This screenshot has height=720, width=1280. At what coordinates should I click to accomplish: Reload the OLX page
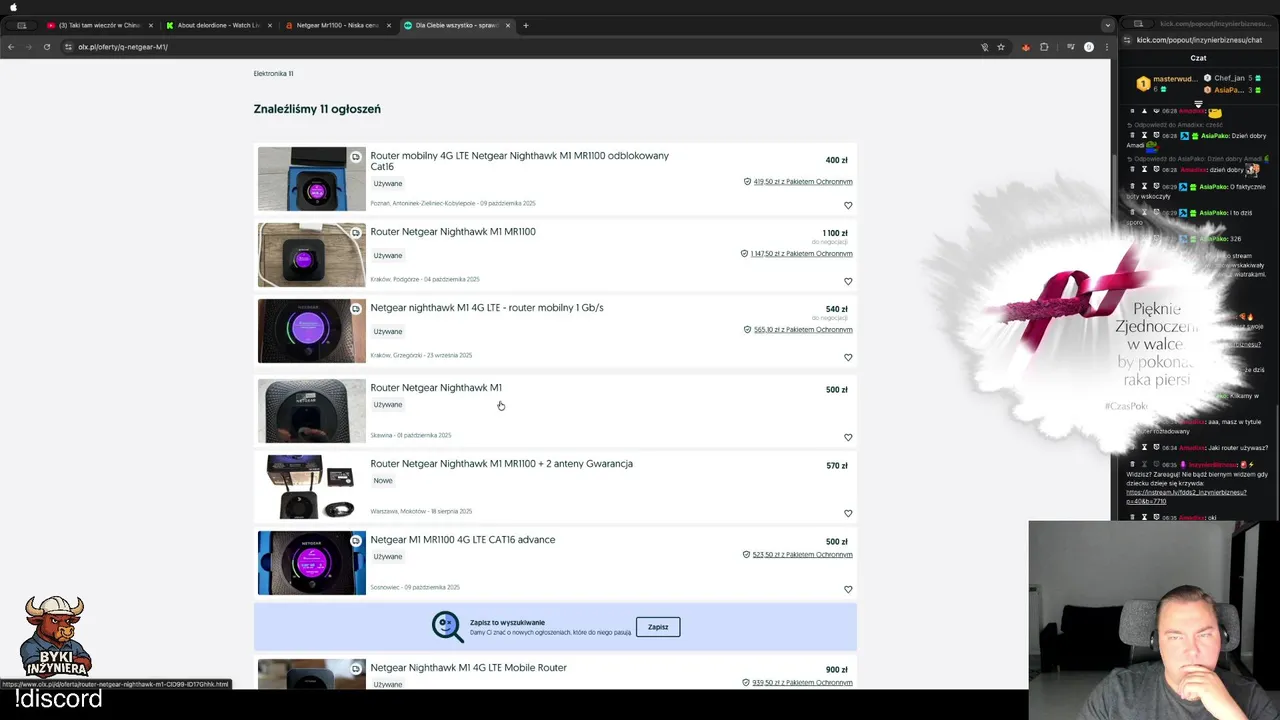46,47
